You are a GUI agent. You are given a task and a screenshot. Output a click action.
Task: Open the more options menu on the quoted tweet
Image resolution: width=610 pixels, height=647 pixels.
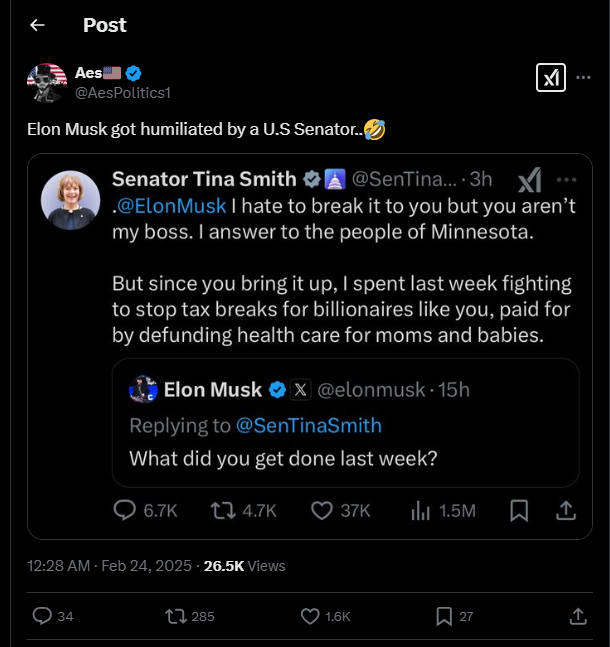[x=566, y=180]
